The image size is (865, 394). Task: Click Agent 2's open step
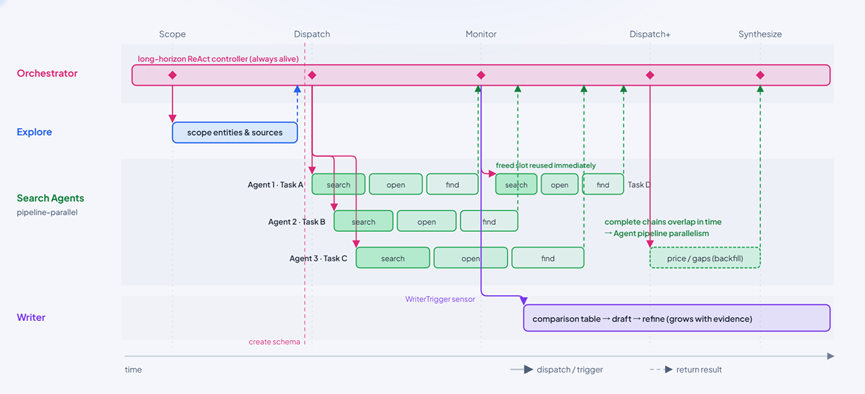pos(426,221)
